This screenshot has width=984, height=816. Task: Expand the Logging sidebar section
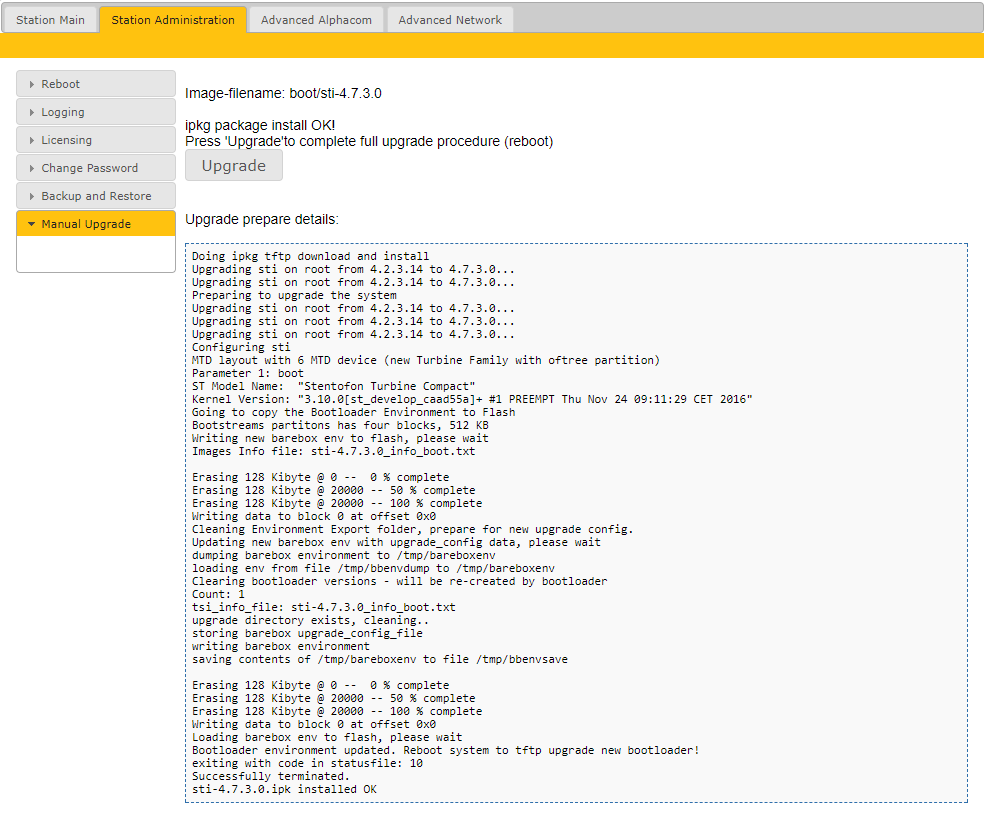96,112
